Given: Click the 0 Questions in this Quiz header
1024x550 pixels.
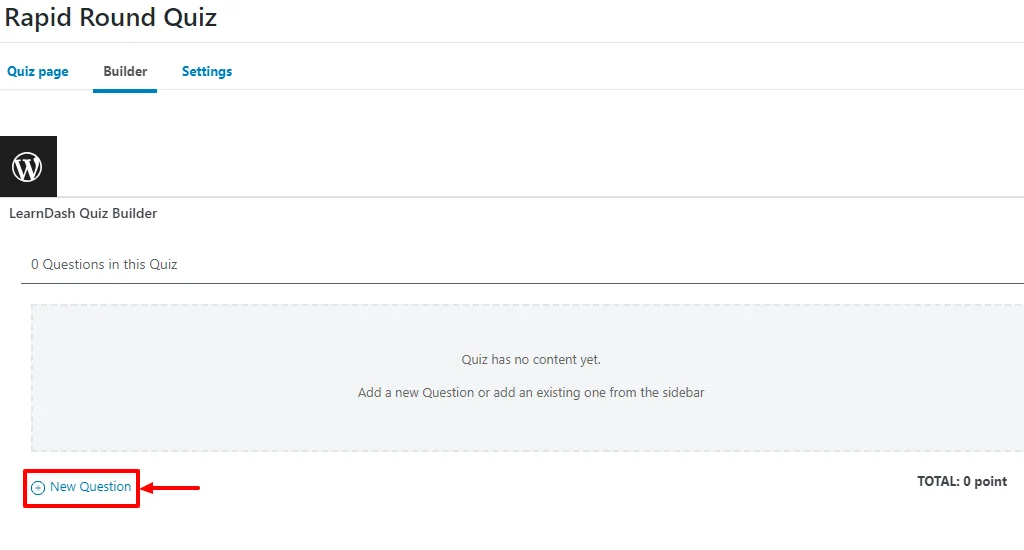Looking at the screenshot, I should [x=104, y=264].
